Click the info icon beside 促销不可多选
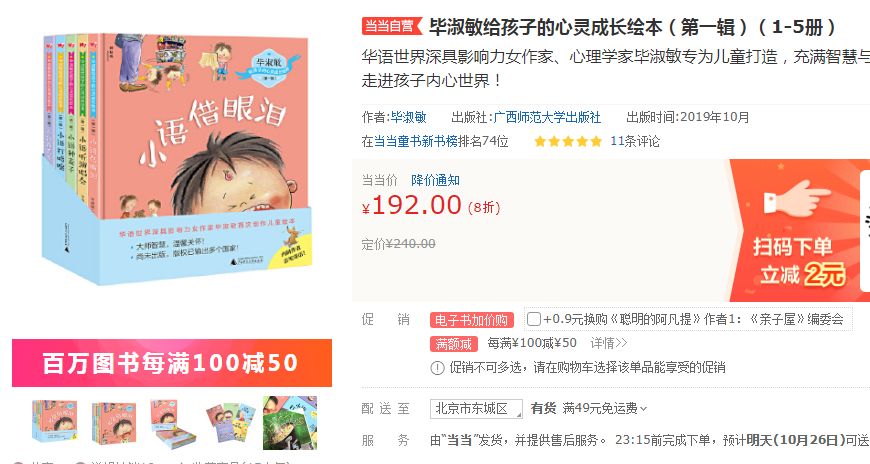 click(437, 368)
